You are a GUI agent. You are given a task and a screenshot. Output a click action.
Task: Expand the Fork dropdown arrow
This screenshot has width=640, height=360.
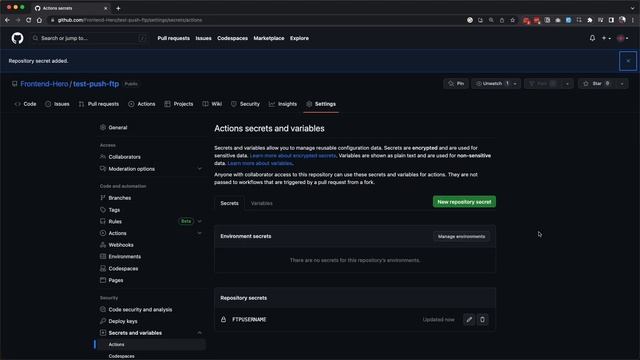[x=567, y=84]
